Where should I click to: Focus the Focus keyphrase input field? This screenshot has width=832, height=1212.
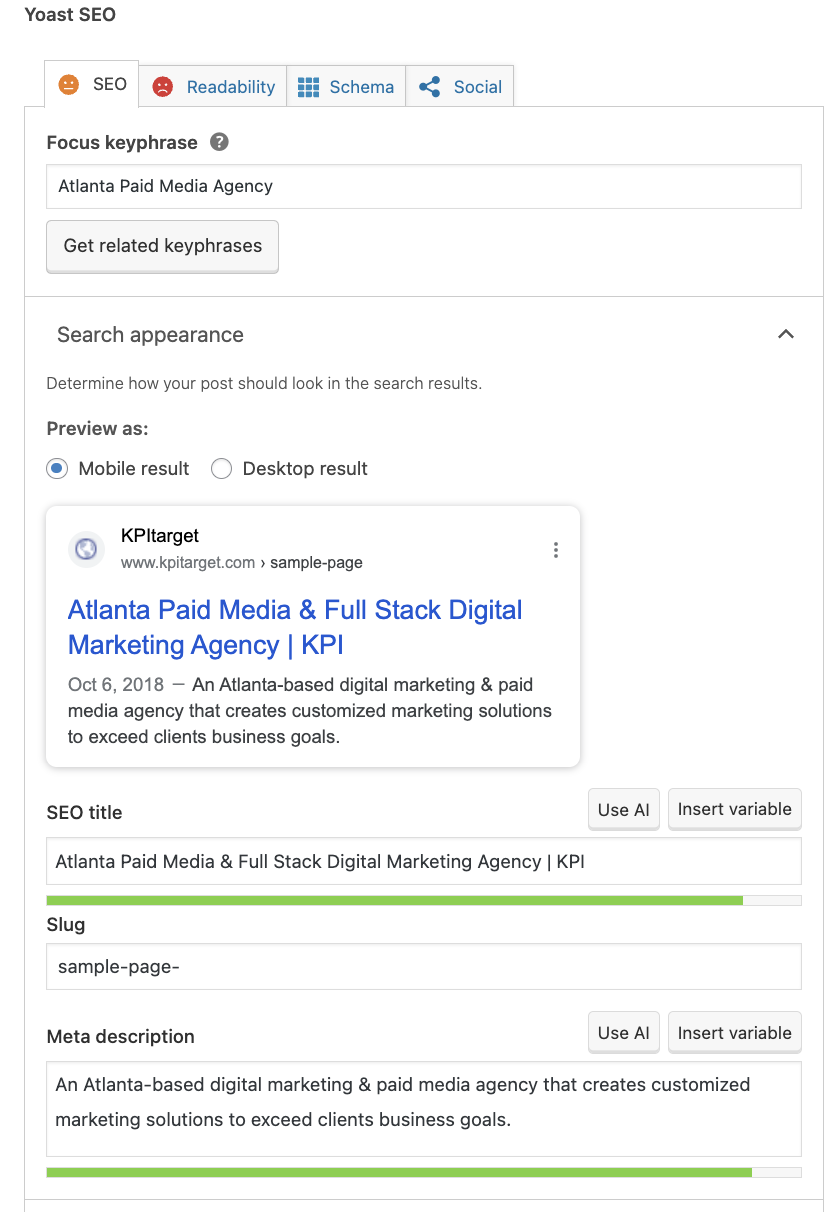[x=424, y=186]
